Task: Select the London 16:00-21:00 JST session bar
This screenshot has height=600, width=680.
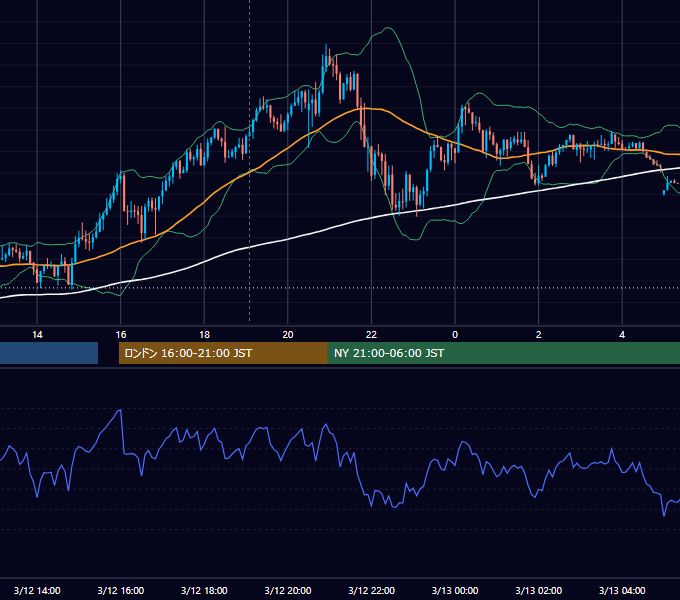Action: click(x=223, y=353)
